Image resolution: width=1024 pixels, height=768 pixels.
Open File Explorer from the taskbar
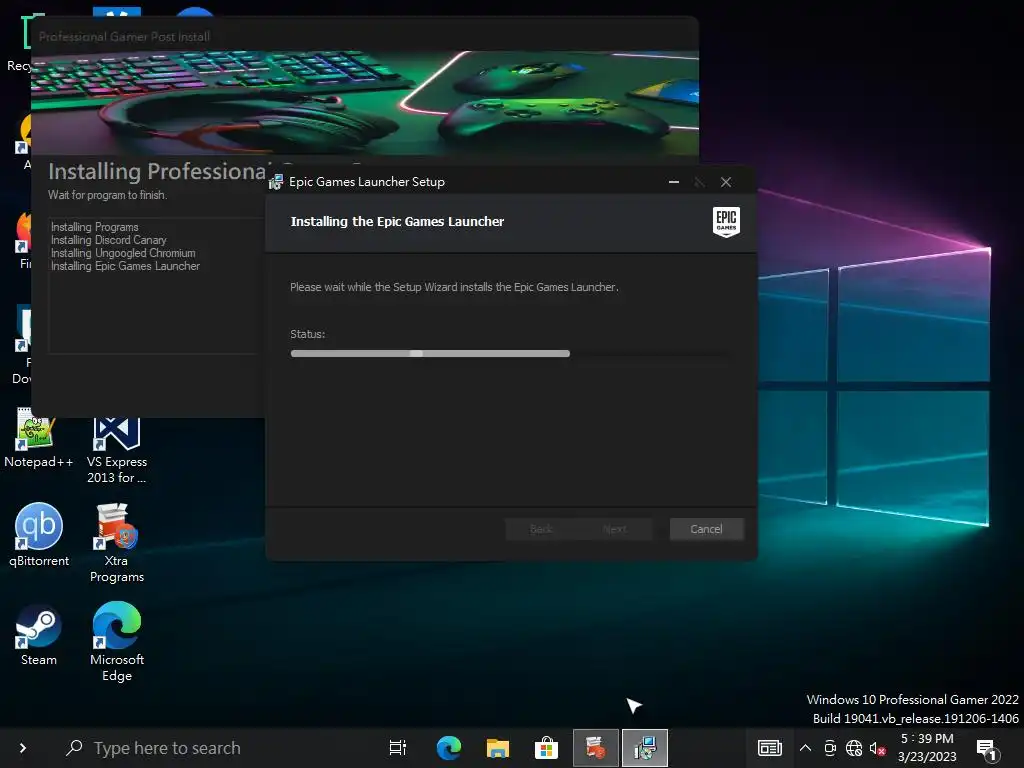498,748
